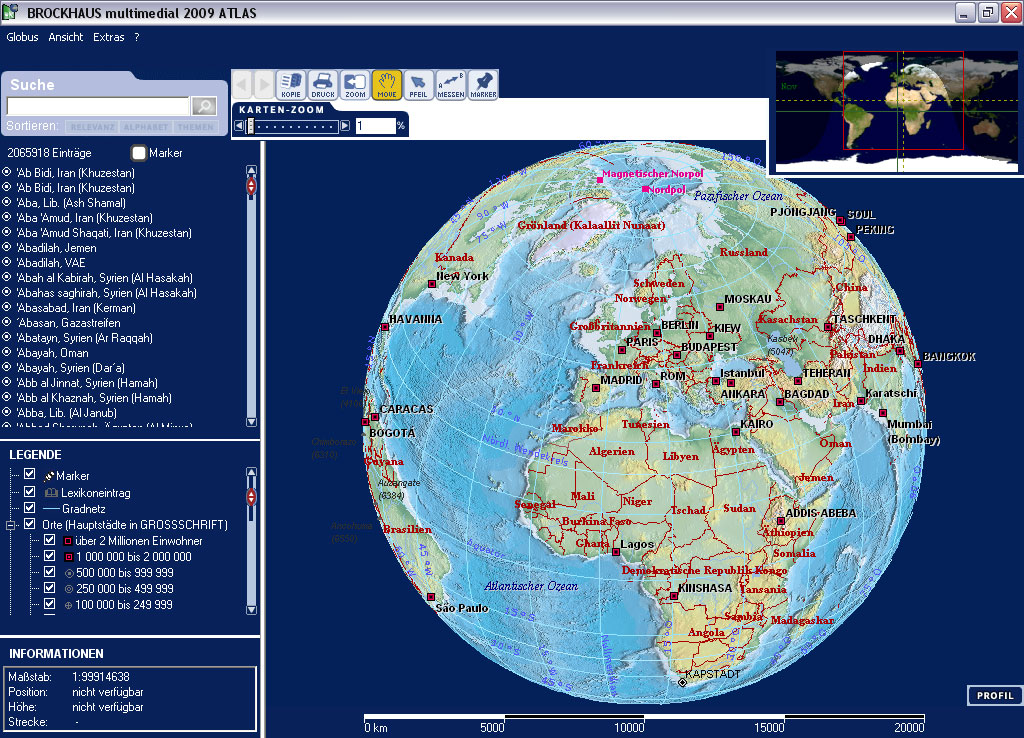Viewport: 1024px width, 738px height.
Task: Click the Brockhaus Atlas title bar icon
Action: 10,11
